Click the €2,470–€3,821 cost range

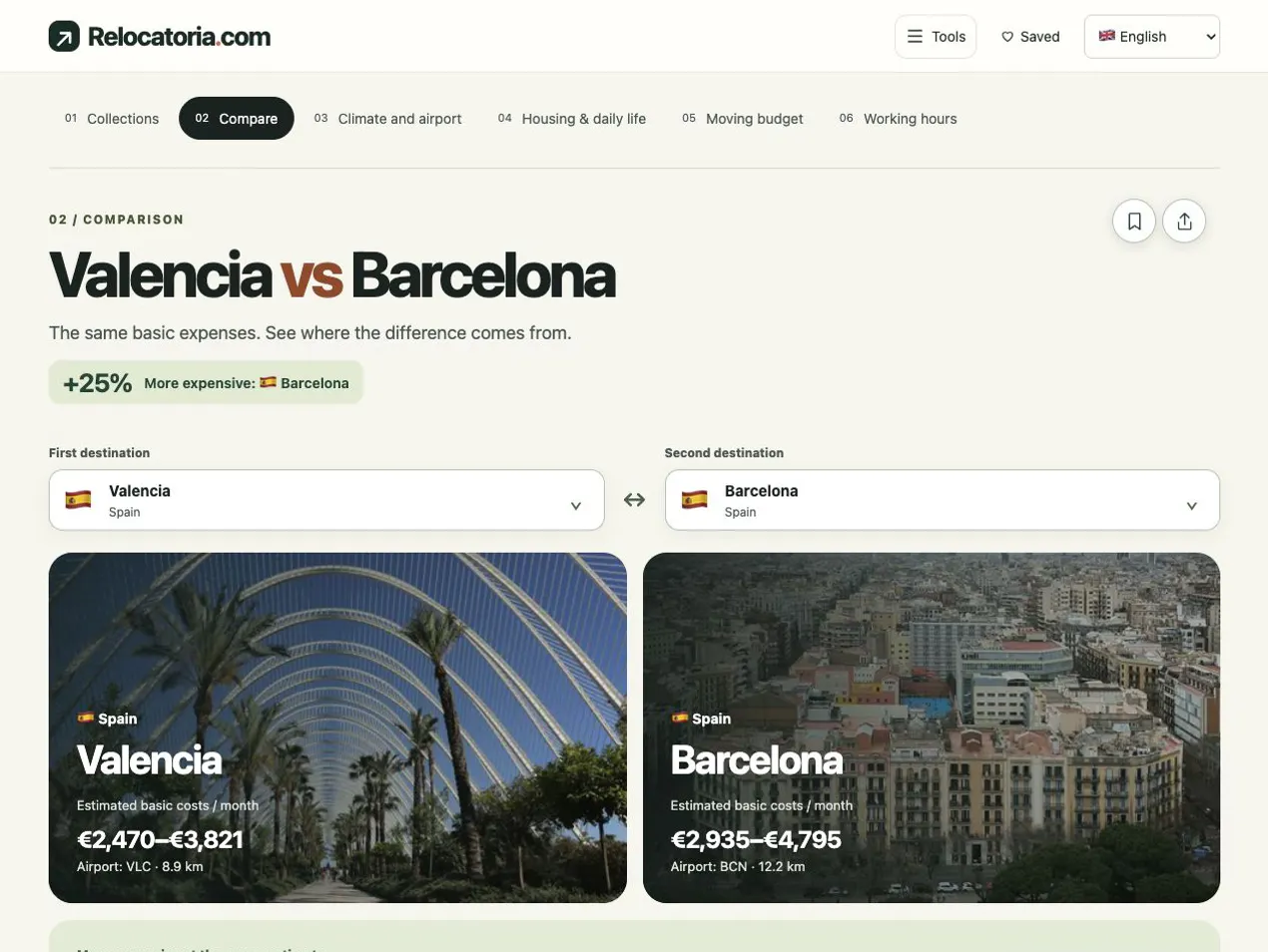pos(160,839)
